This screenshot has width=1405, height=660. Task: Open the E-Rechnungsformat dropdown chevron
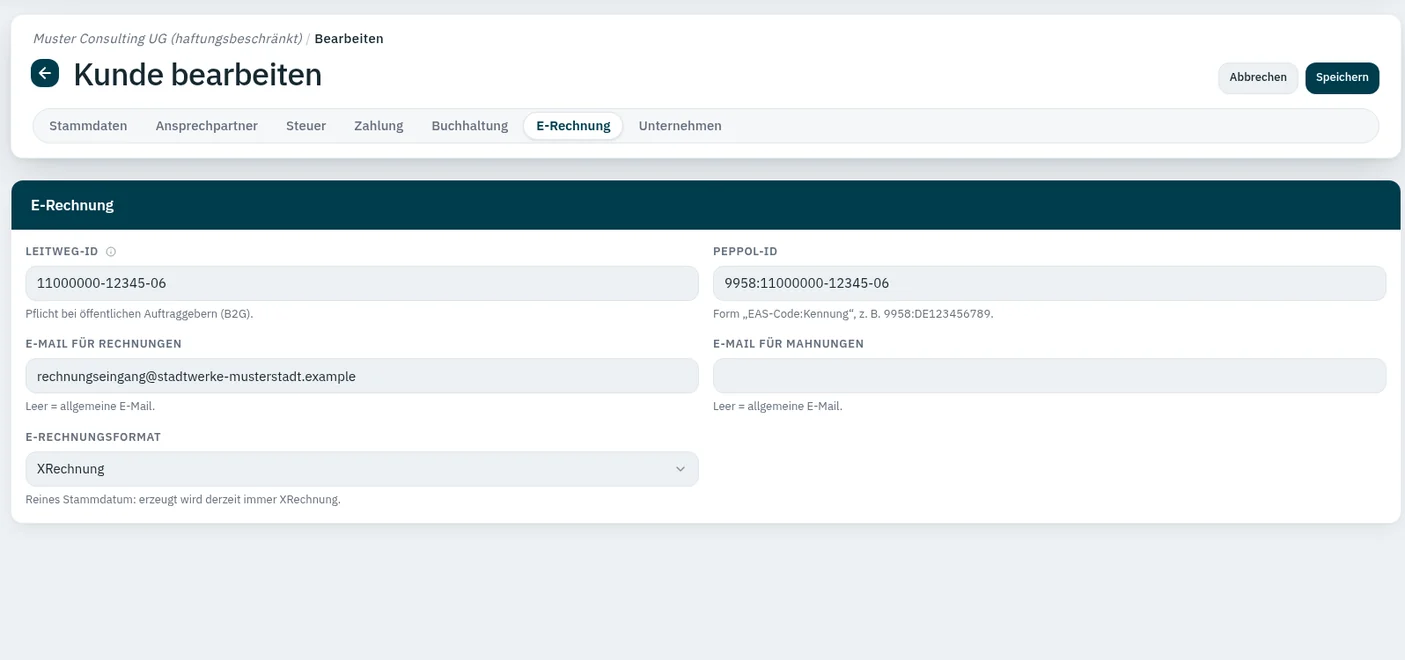pos(680,469)
